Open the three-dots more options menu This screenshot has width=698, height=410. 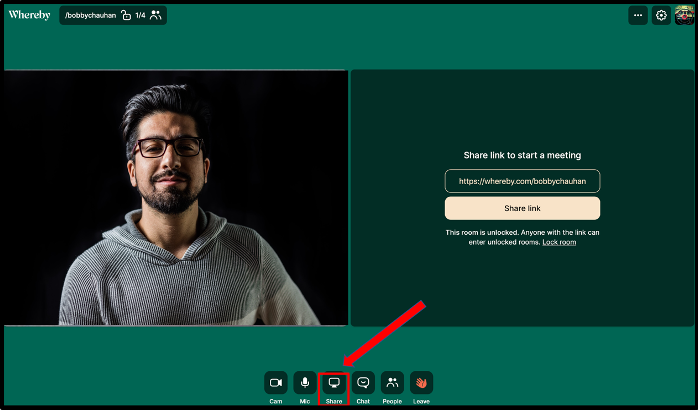[x=638, y=15]
